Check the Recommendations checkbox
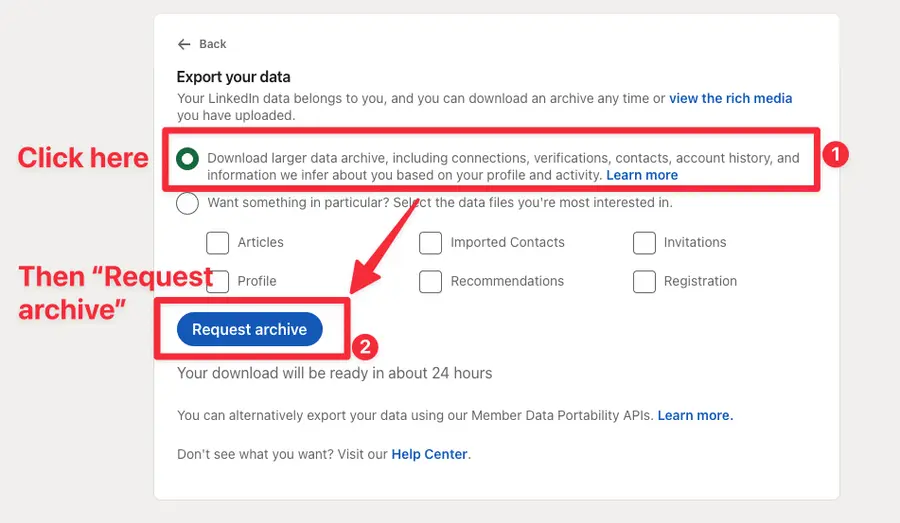The height and width of the screenshot is (523, 900). (430, 282)
